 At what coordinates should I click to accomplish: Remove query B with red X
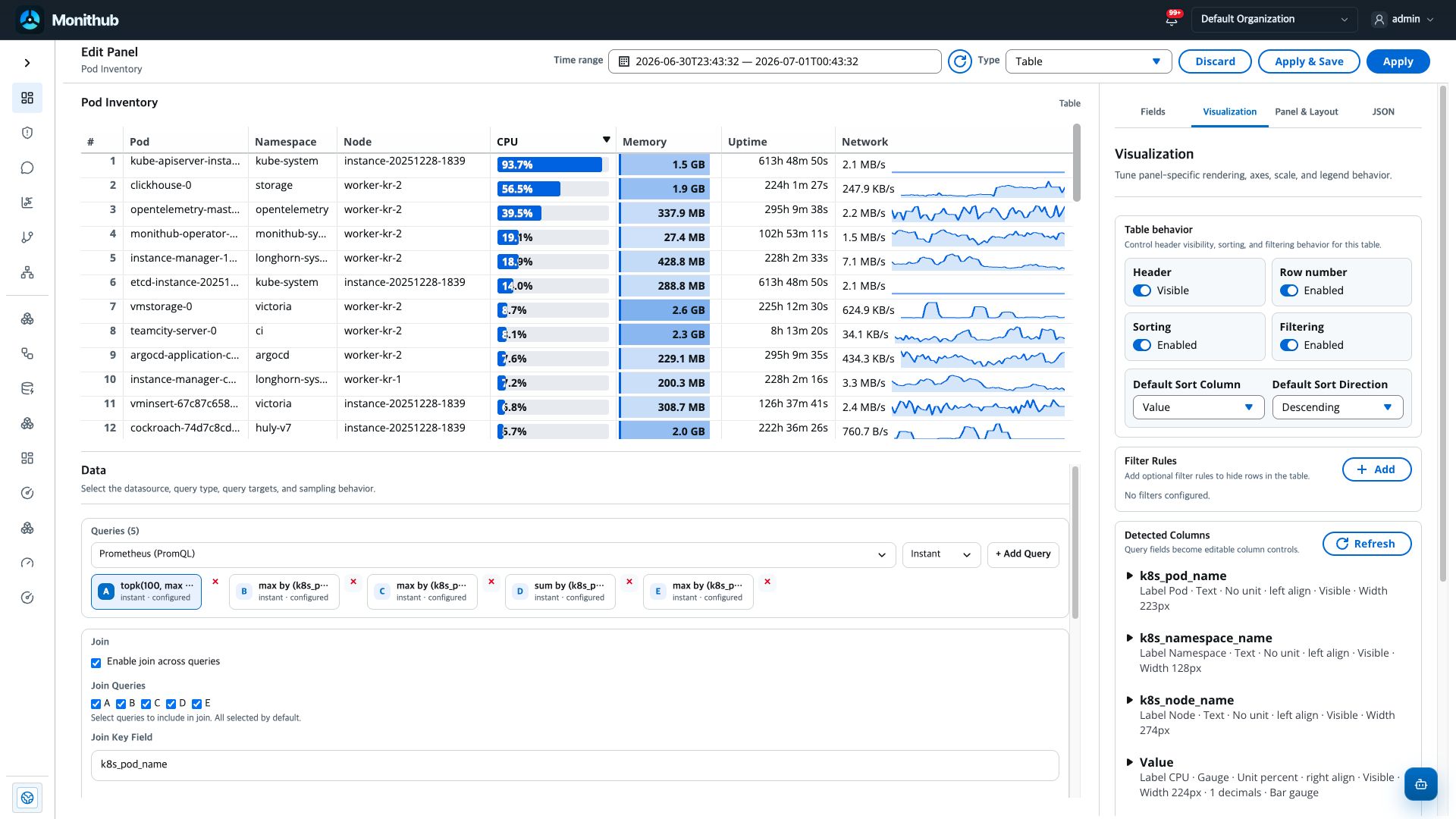pos(353,582)
